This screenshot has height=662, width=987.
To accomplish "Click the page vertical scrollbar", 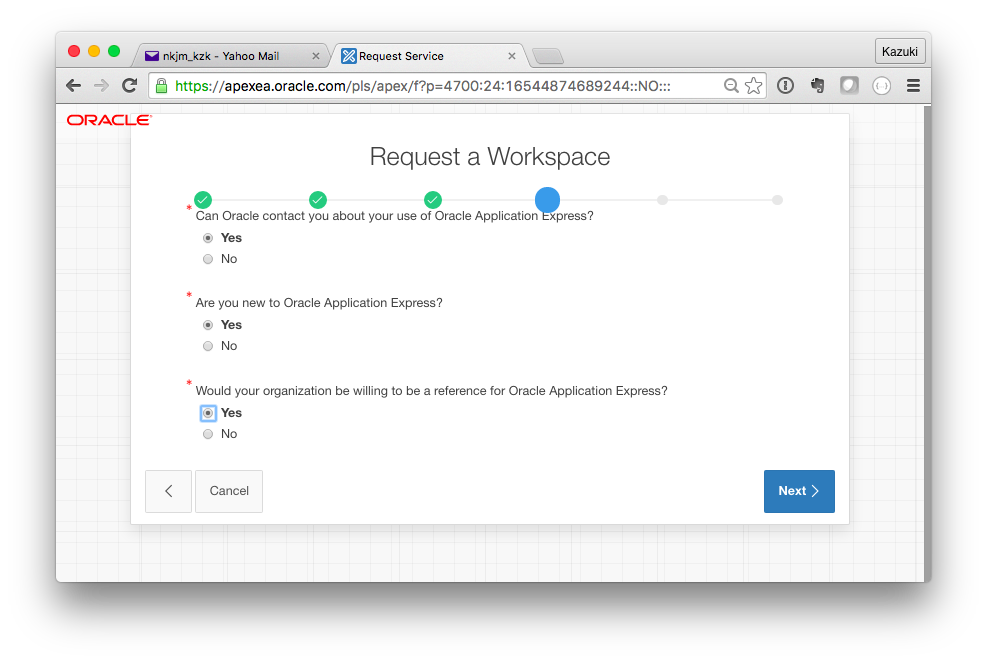I will click(927, 343).
